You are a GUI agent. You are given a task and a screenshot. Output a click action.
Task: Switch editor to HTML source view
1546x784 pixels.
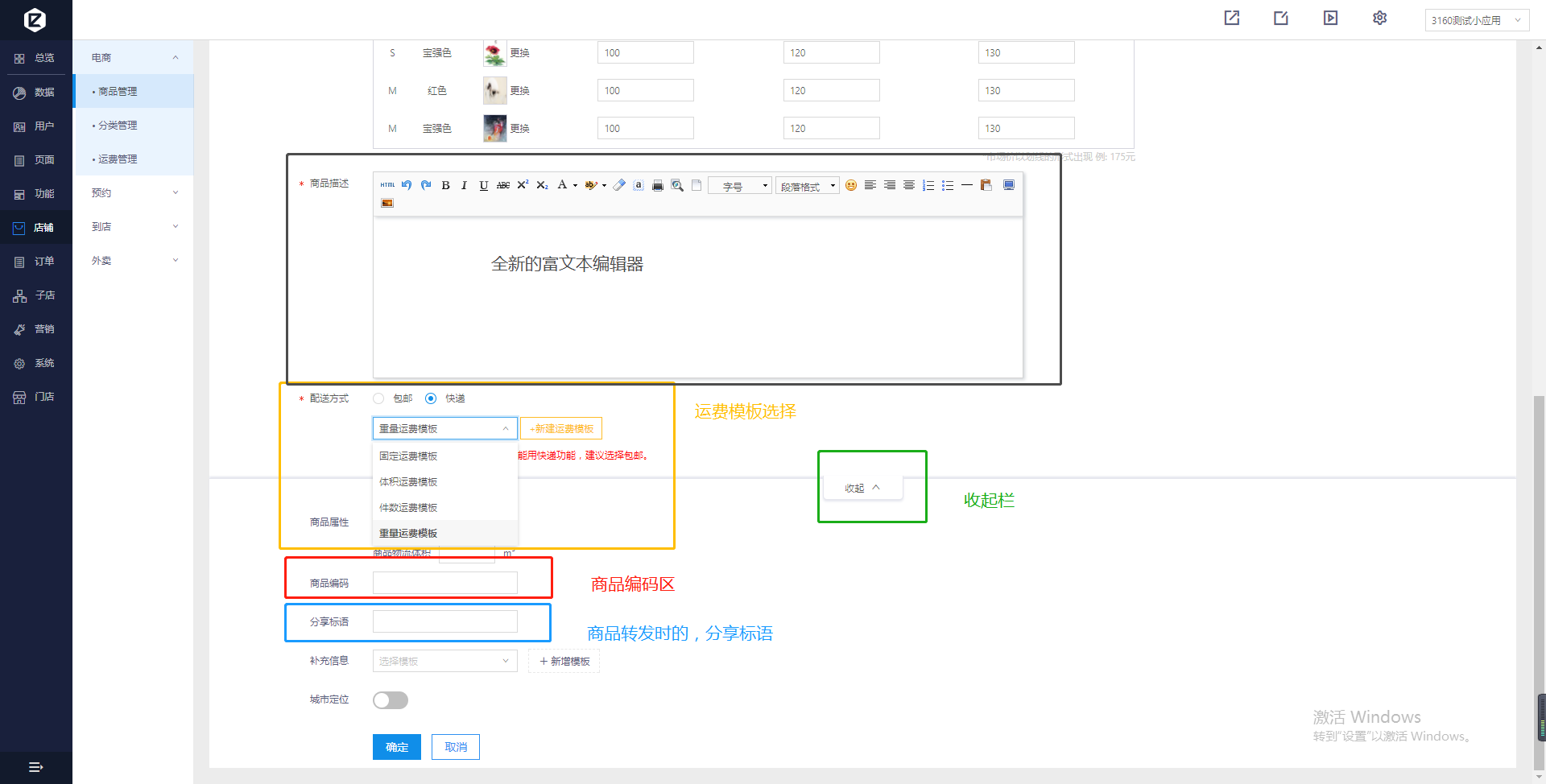(387, 185)
